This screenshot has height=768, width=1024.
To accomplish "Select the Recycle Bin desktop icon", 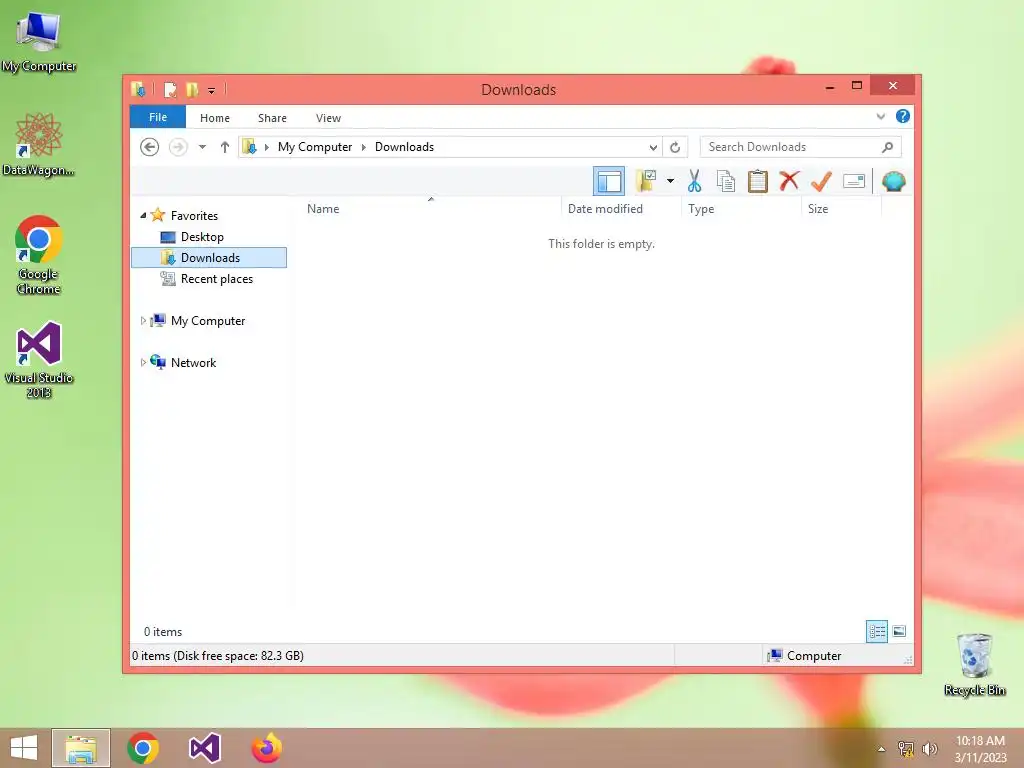I will click(x=974, y=664).
